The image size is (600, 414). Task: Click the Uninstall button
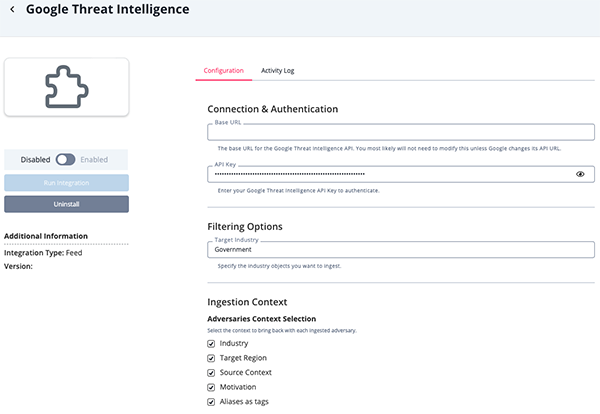tap(67, 204)
